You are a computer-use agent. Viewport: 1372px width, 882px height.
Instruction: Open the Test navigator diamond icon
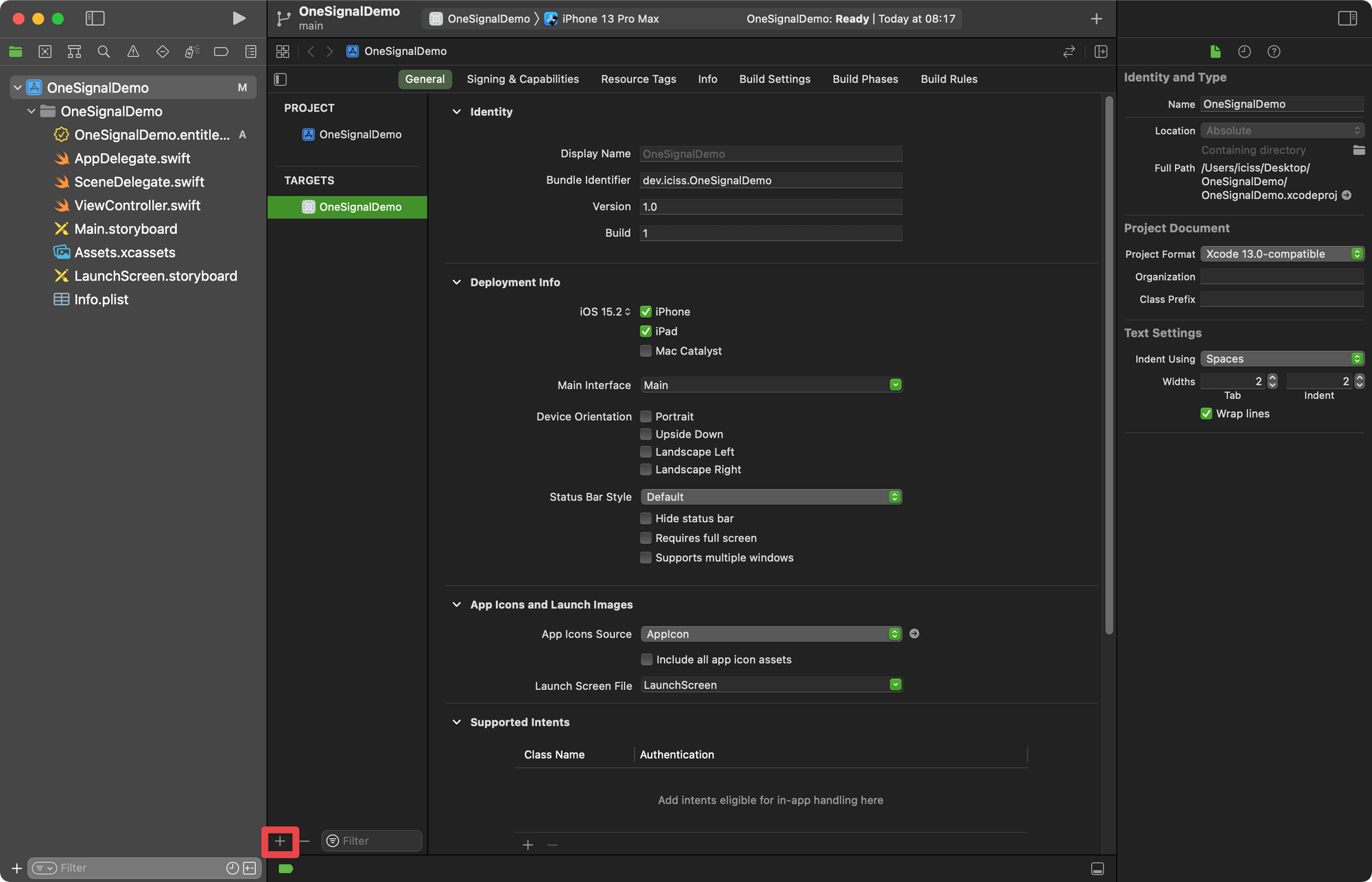click(x=163, y=51)
